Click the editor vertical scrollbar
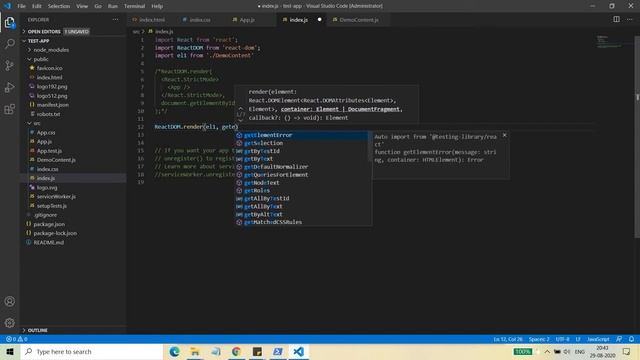The width and height of the screenshot is (640, 360). coord(637,137)
